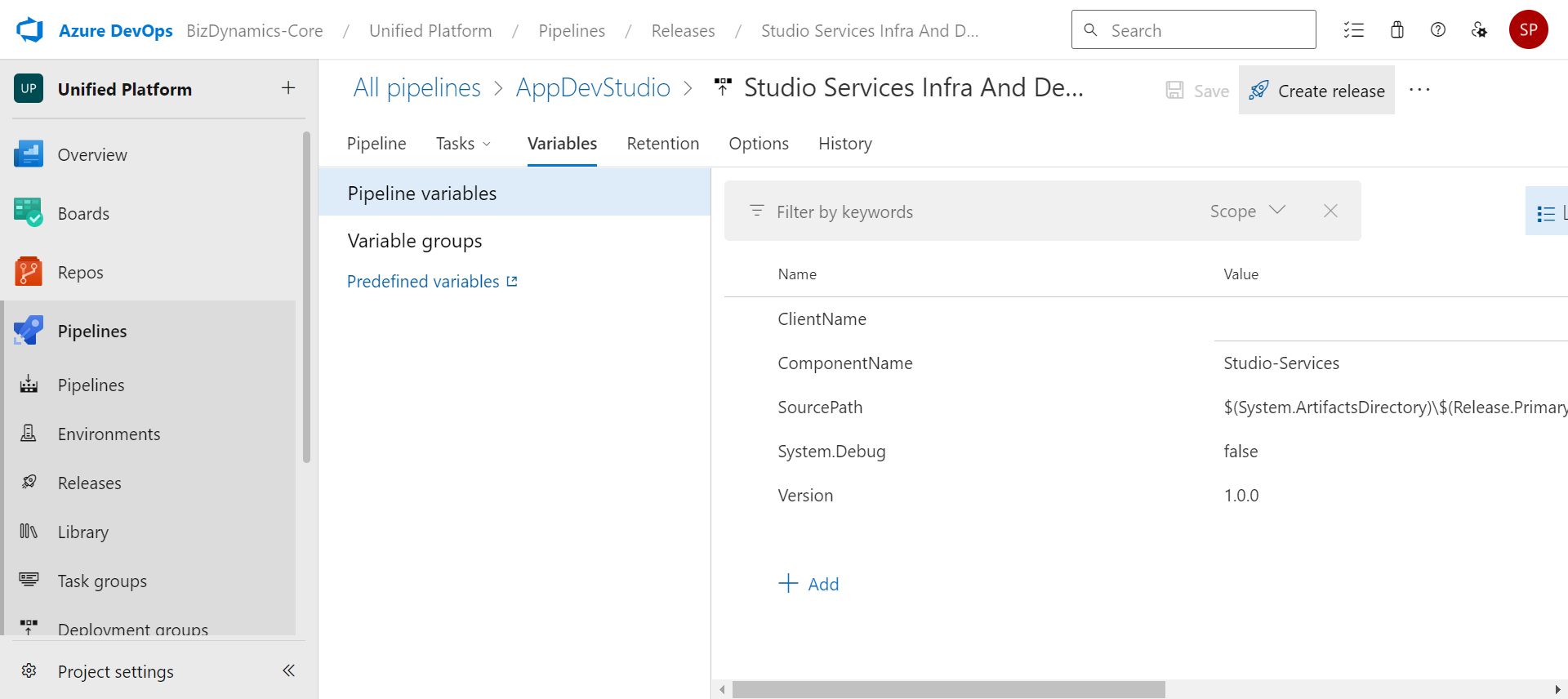Click the filter funnel icon
Image resolution: width=1568 pixels, height=699 pixels.
[757, 211]
